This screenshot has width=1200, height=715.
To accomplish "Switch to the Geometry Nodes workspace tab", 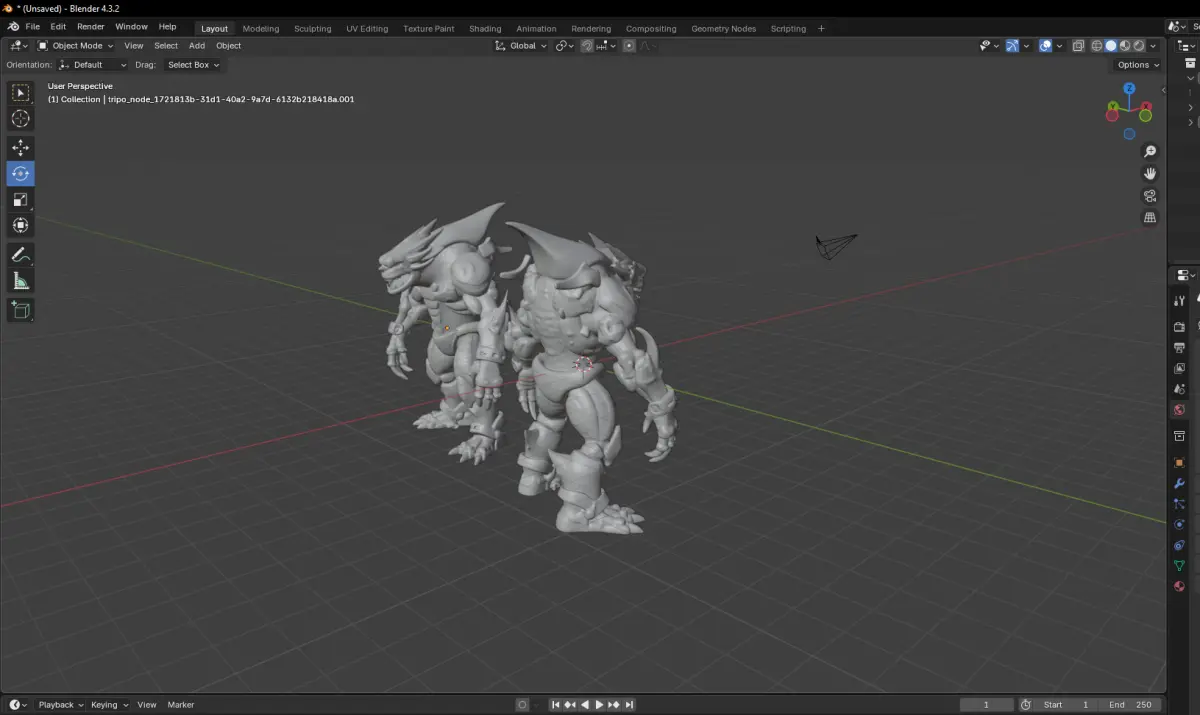I will pos(723,28).
